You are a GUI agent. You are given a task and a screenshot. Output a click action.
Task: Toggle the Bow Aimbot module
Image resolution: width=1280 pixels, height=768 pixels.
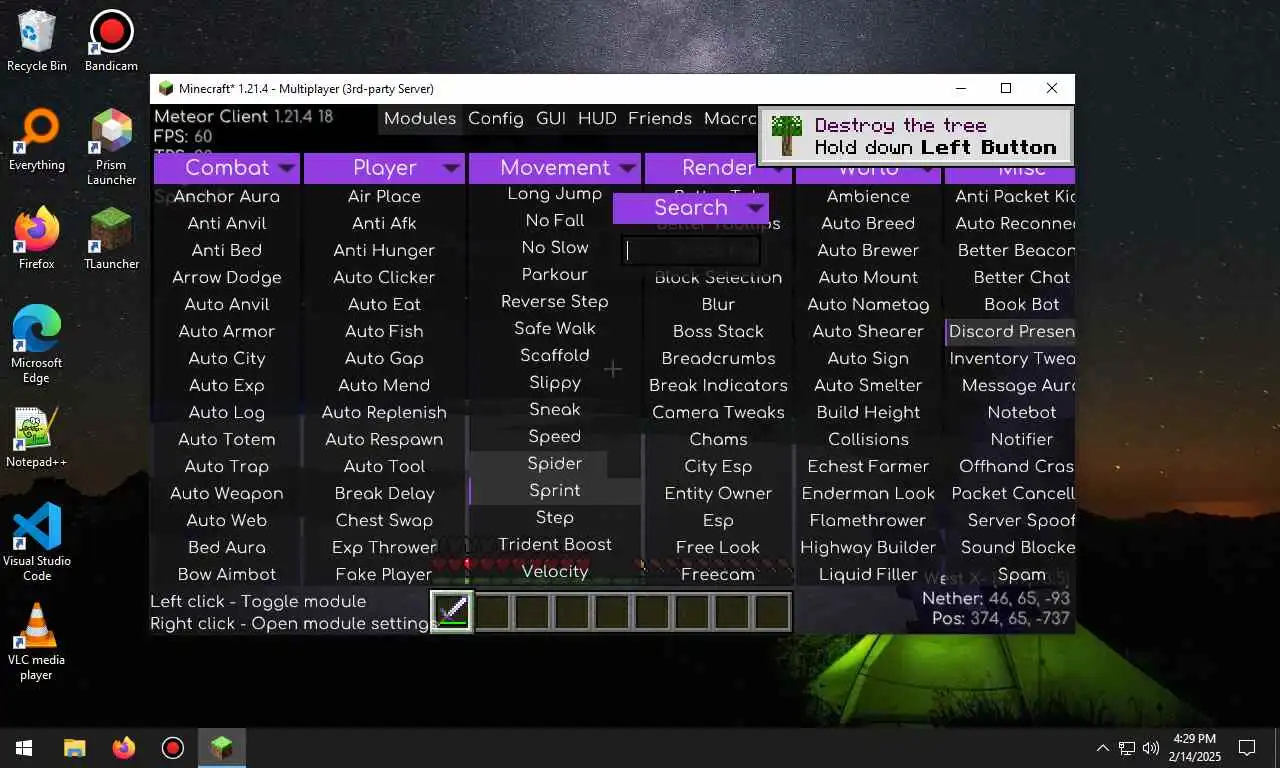pyautogui.click(x=227, y=575)
